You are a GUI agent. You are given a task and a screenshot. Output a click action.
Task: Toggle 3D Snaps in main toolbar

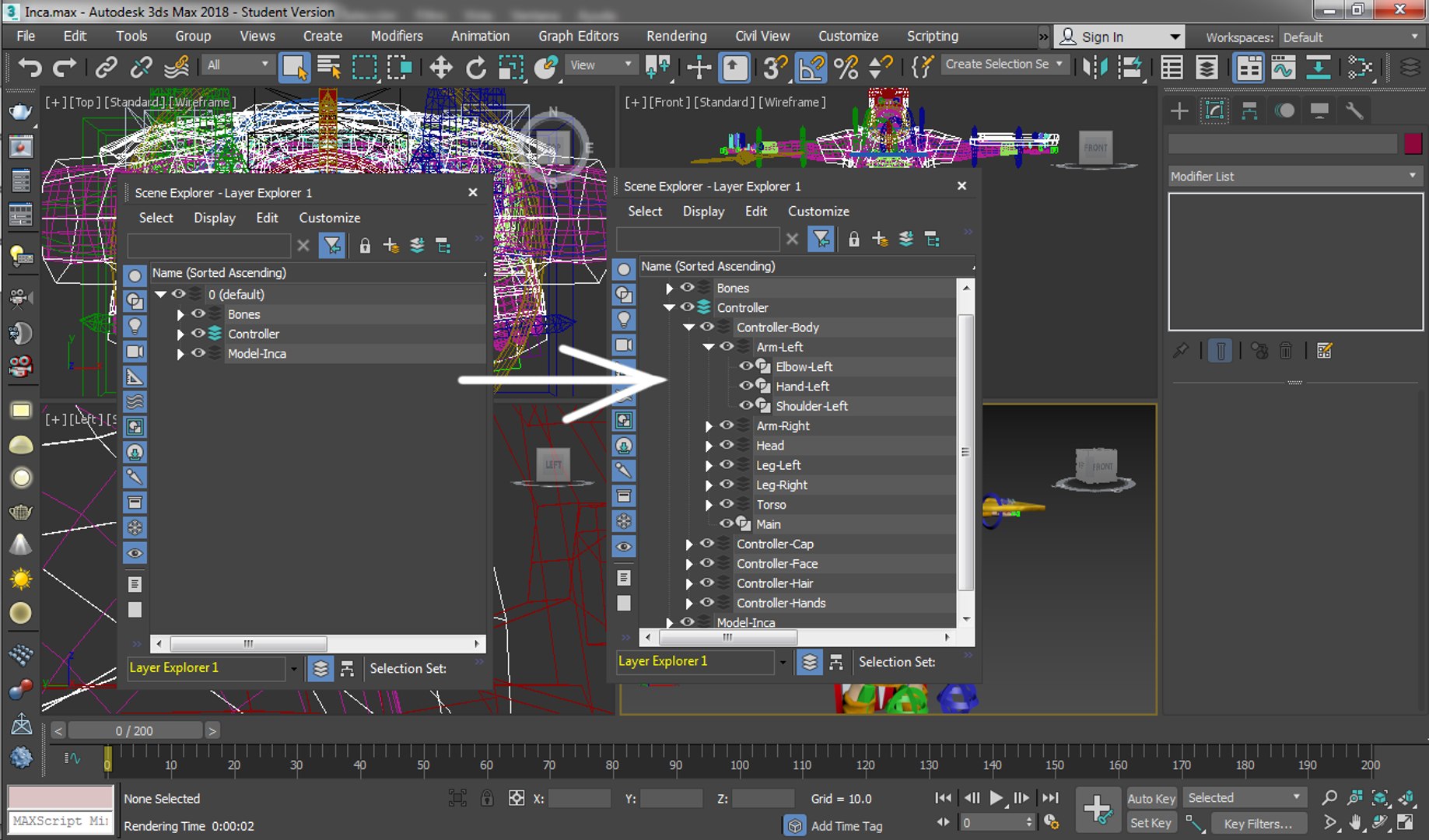coord(775,67)
